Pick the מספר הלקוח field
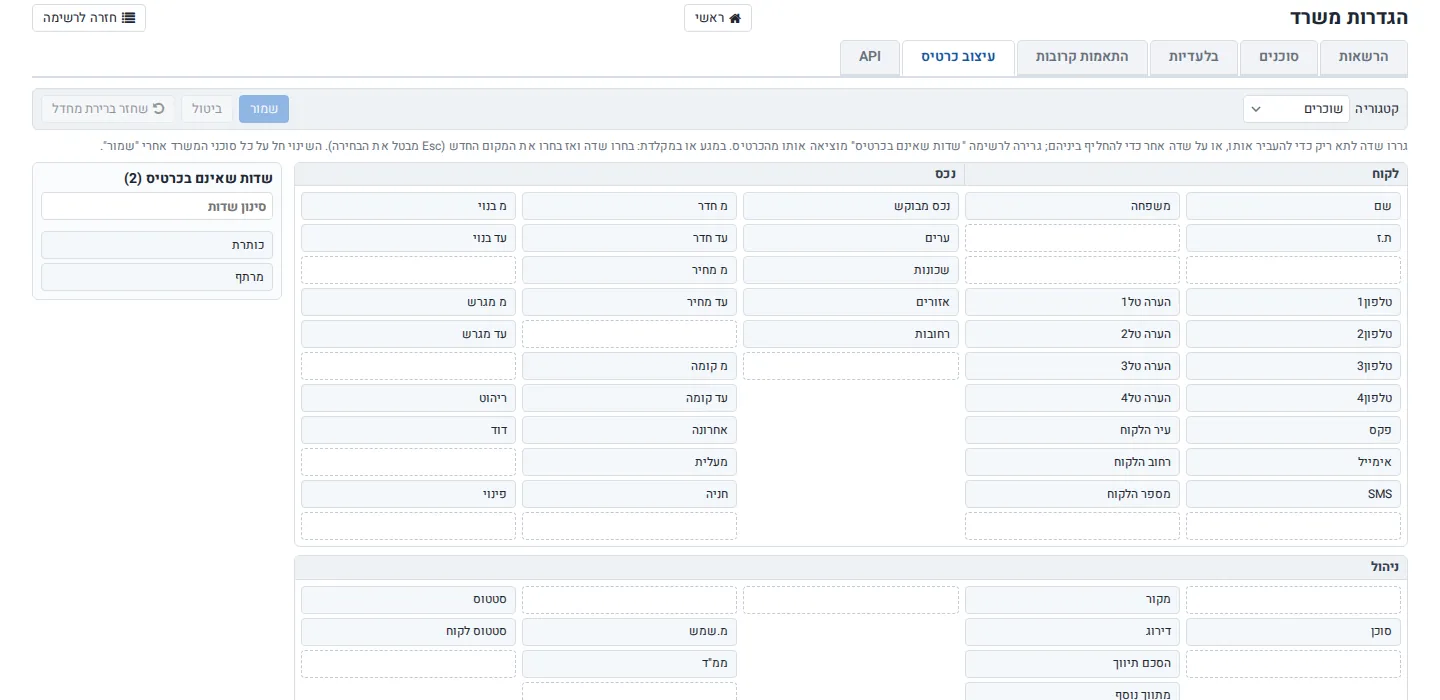Screen dimensions: 1440x700 click(x=1072, y=494)
